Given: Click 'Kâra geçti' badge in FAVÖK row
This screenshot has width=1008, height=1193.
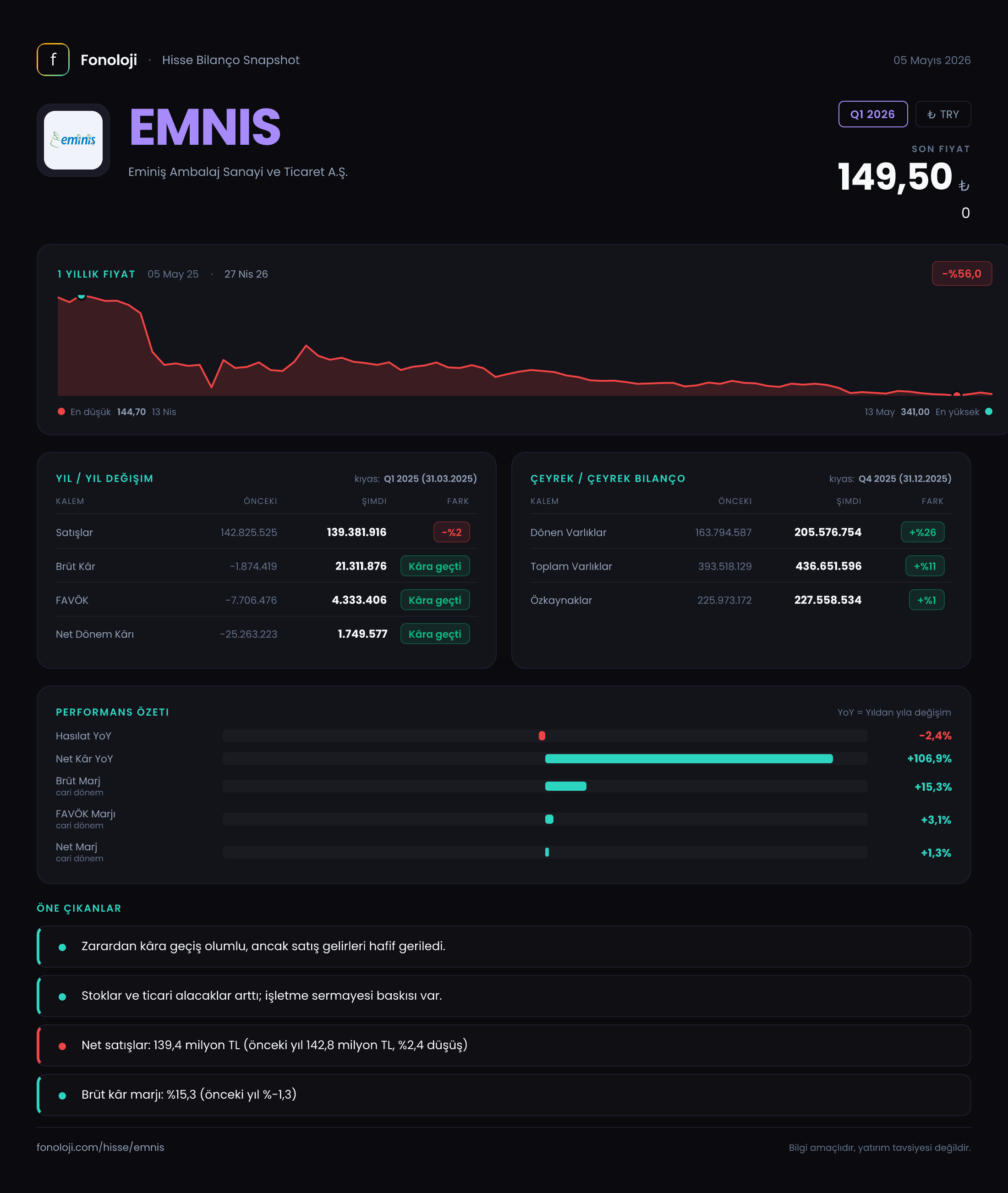Looking at the screenshot, I should [x=435, y=600].
